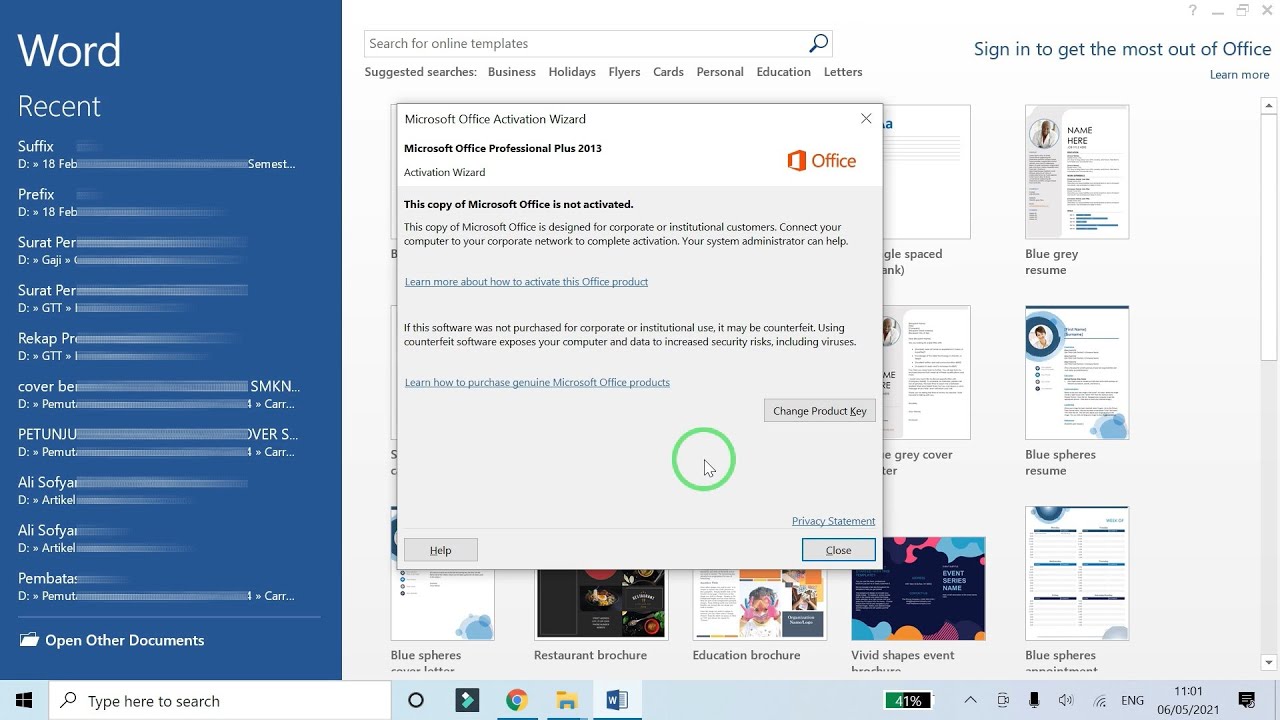
Task: Click the Word icon on taskbar
Action: click(x=617, y=701)
